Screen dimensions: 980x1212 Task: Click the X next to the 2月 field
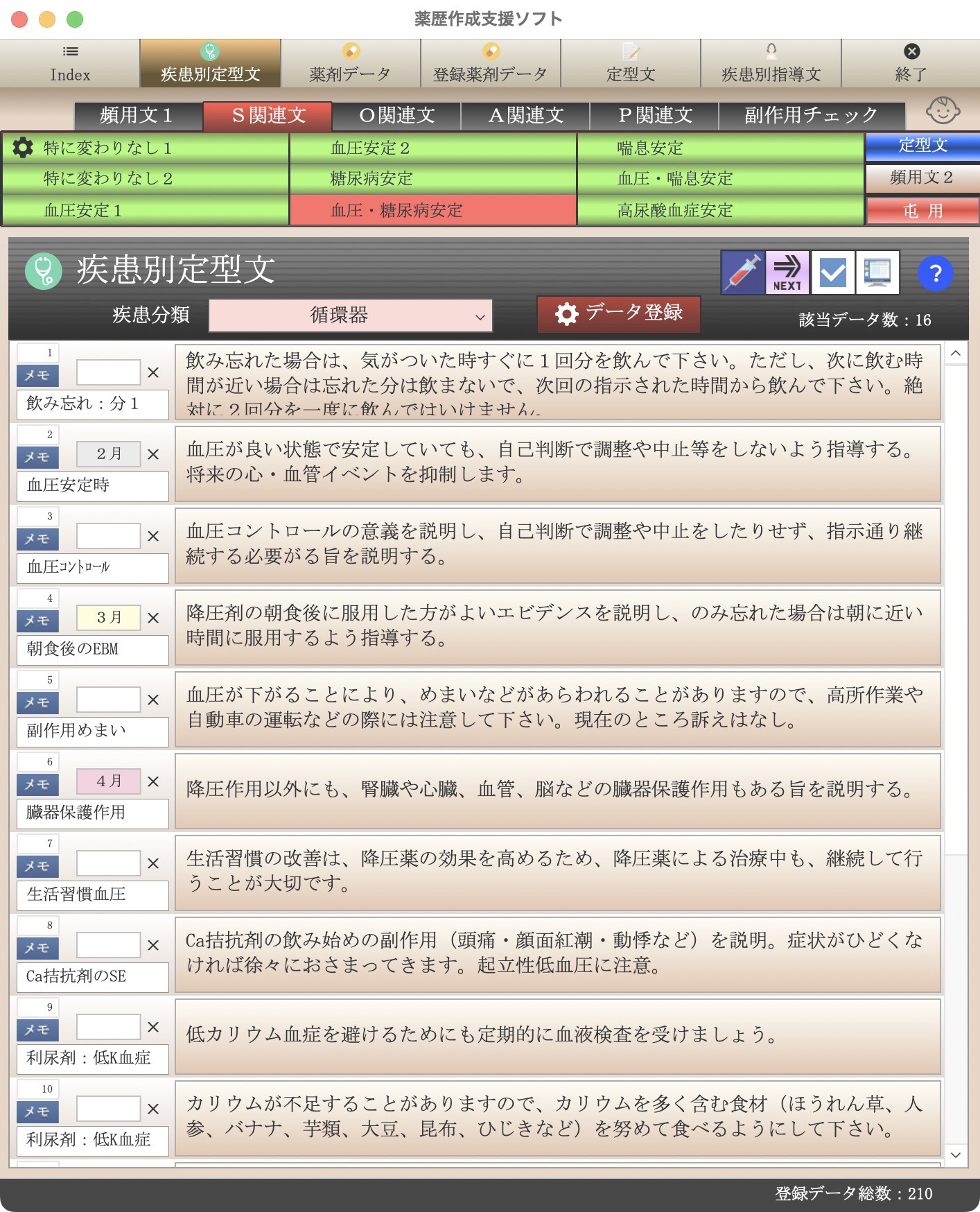pos(153,454)
